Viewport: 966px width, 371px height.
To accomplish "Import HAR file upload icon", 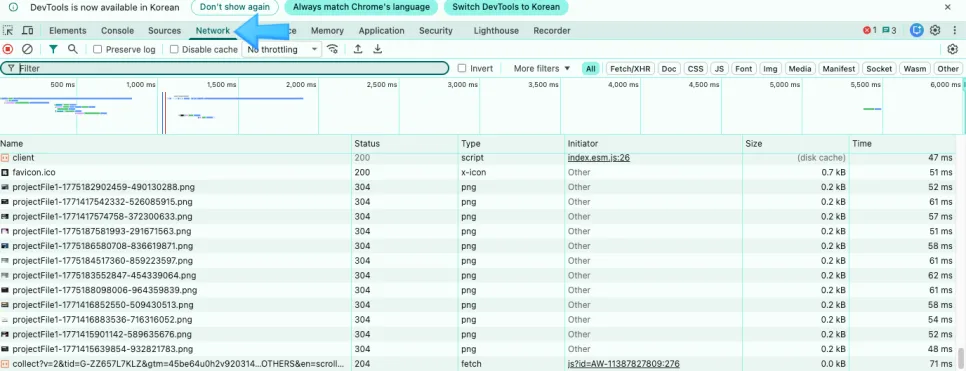I will click(x=357, y=49).
